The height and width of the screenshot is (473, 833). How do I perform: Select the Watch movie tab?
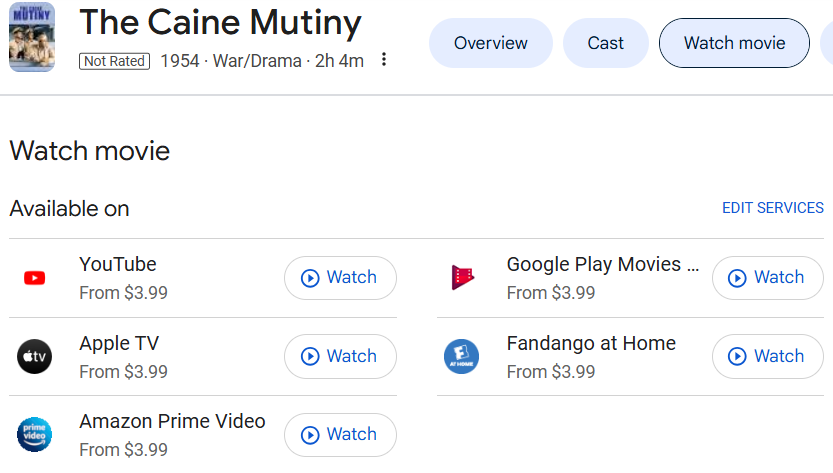(734, 43)
